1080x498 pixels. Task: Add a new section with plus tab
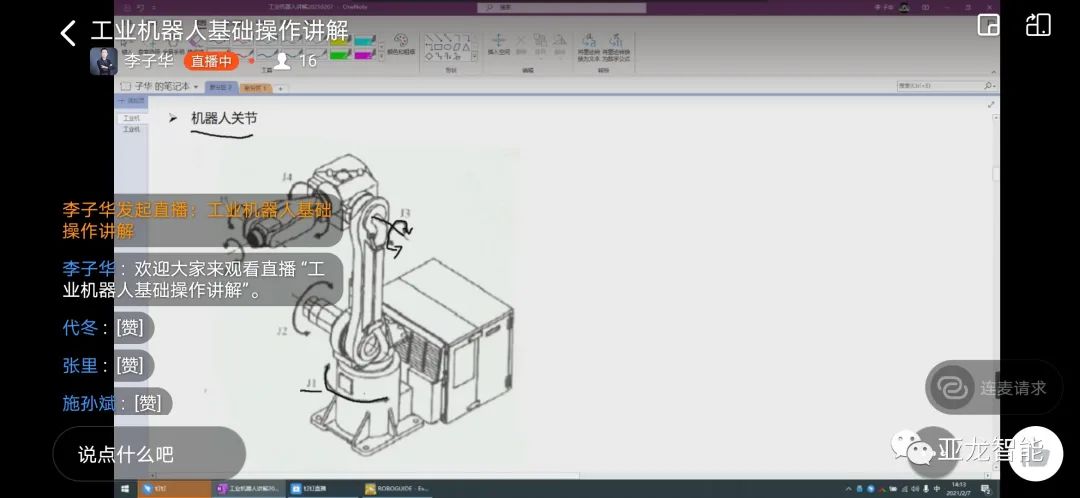coord(280,88)
